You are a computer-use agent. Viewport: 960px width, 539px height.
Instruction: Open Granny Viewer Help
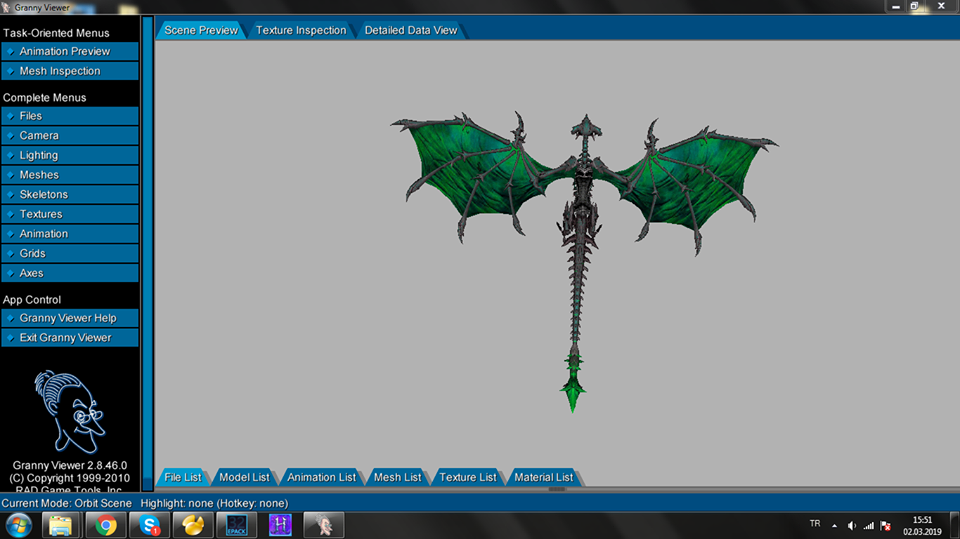pyautogui.click(x=70, y=318)
